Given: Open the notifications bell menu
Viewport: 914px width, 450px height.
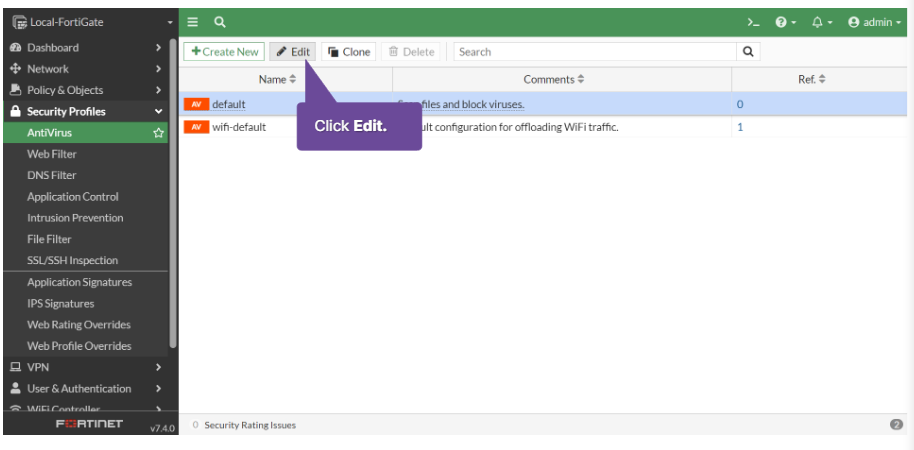Looking at the screenshot, I should [x=822, y=22].
